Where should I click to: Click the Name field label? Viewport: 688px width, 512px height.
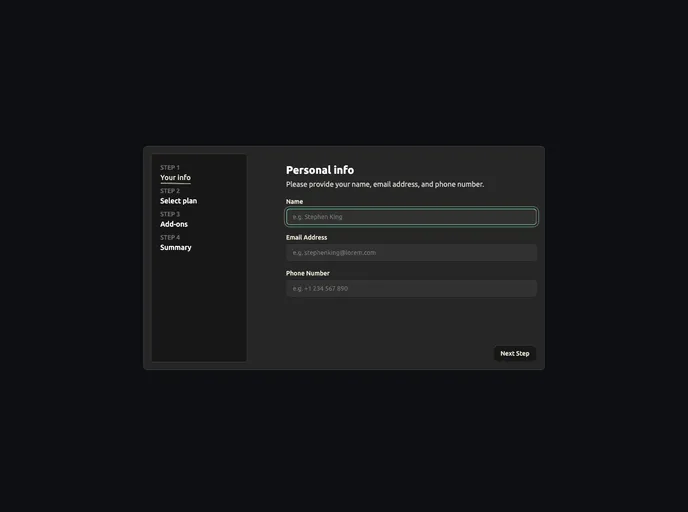pyautogui.click(x=294, y=202)
